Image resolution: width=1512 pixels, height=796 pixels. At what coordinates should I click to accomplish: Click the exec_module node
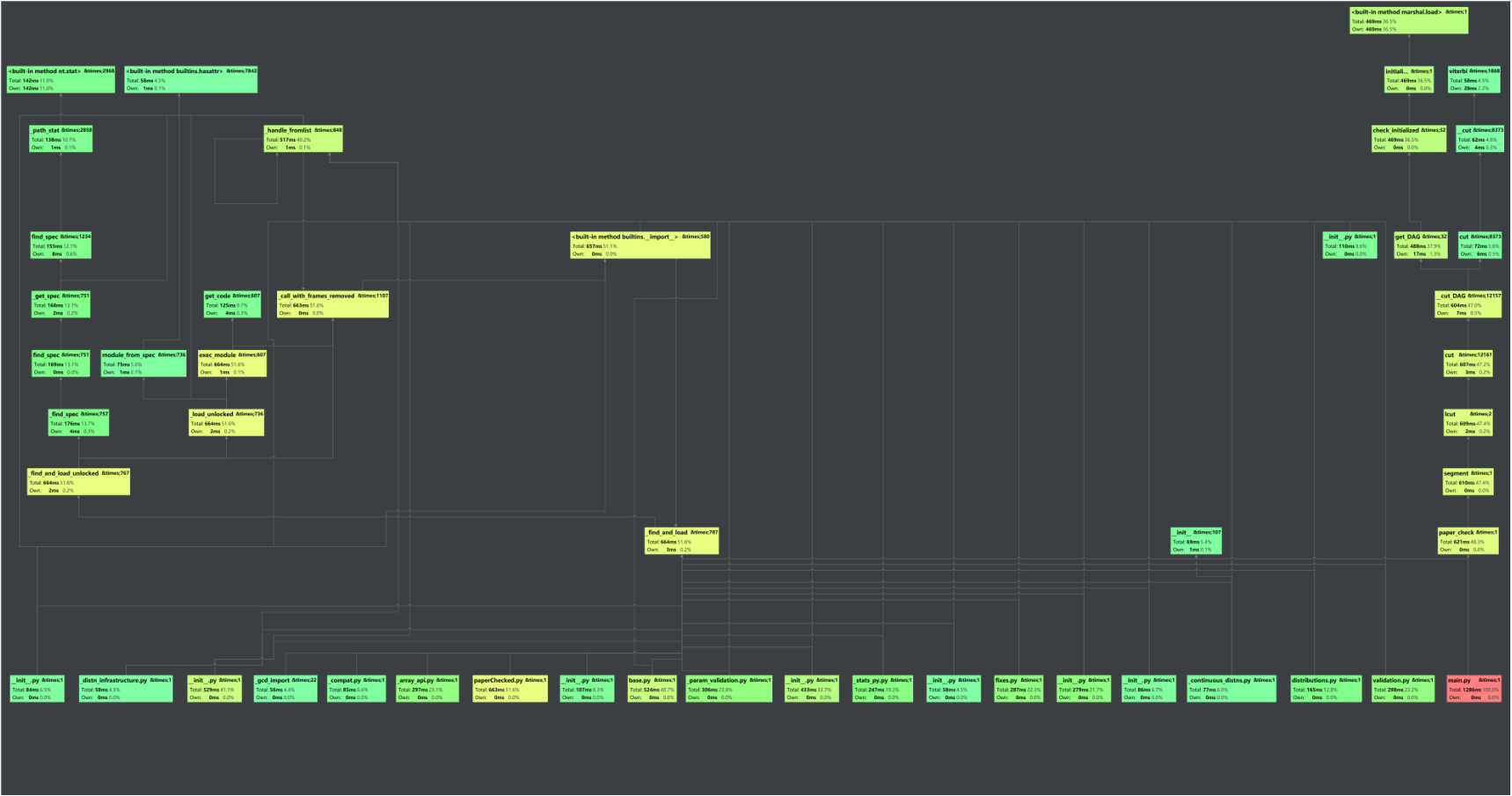point(232,363)
